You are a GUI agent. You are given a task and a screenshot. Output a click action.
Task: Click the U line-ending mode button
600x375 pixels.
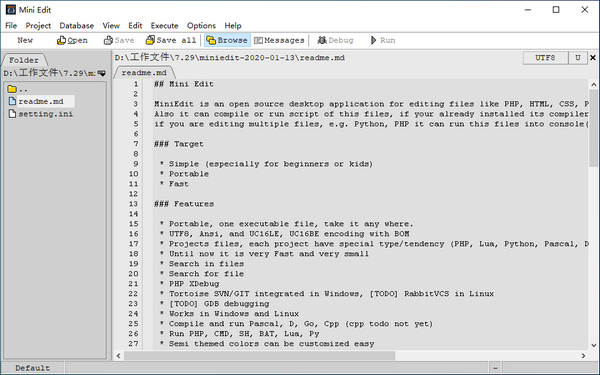coord(578,58)
